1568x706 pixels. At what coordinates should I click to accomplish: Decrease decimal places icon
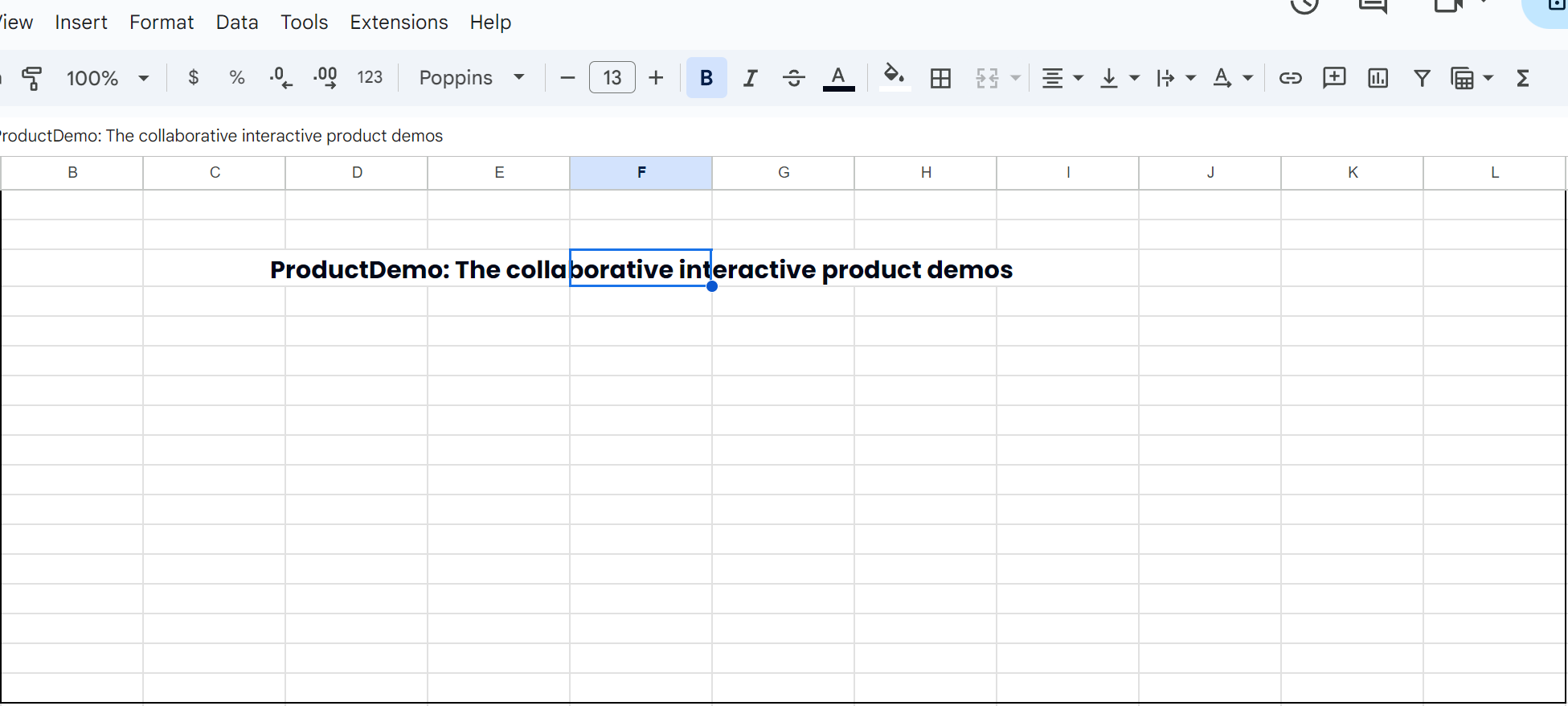(280, 77)
